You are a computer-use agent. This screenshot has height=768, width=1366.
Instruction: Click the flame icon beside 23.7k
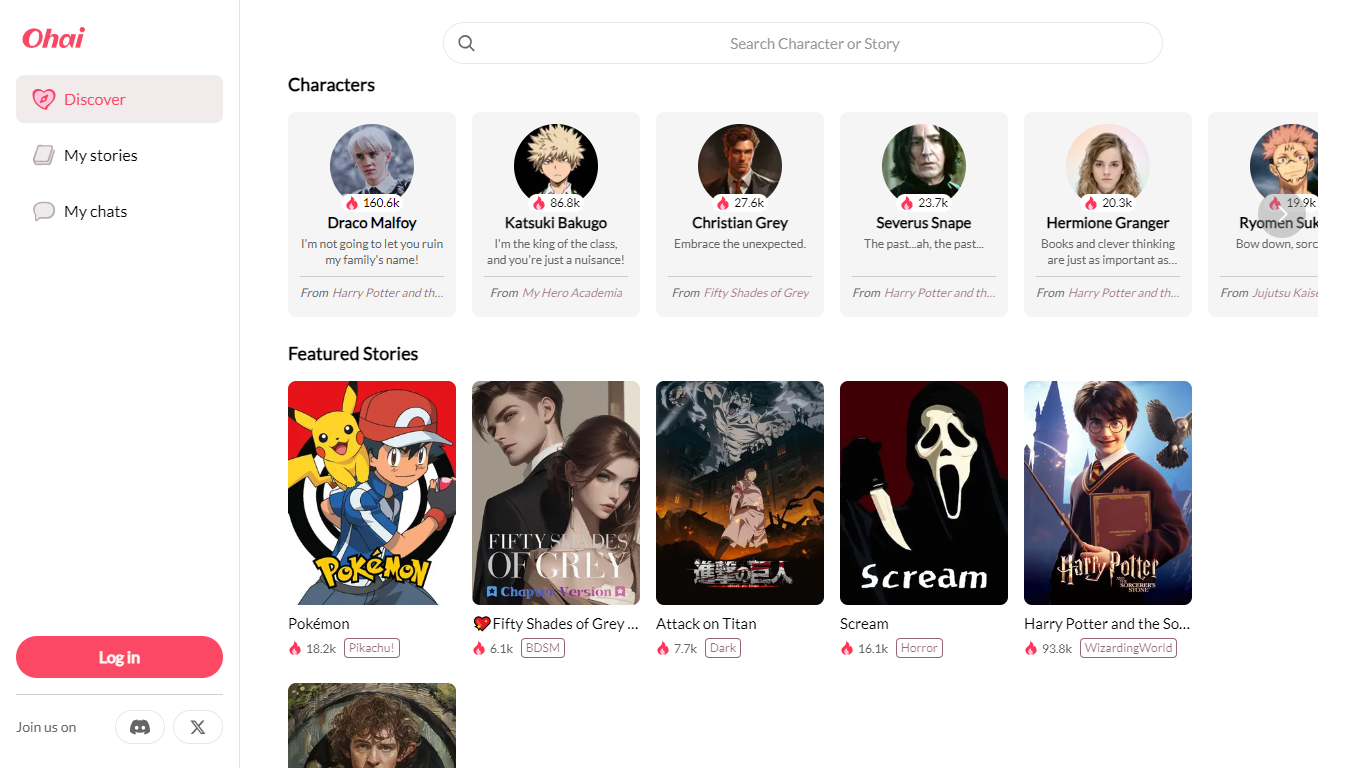[907, 203]
